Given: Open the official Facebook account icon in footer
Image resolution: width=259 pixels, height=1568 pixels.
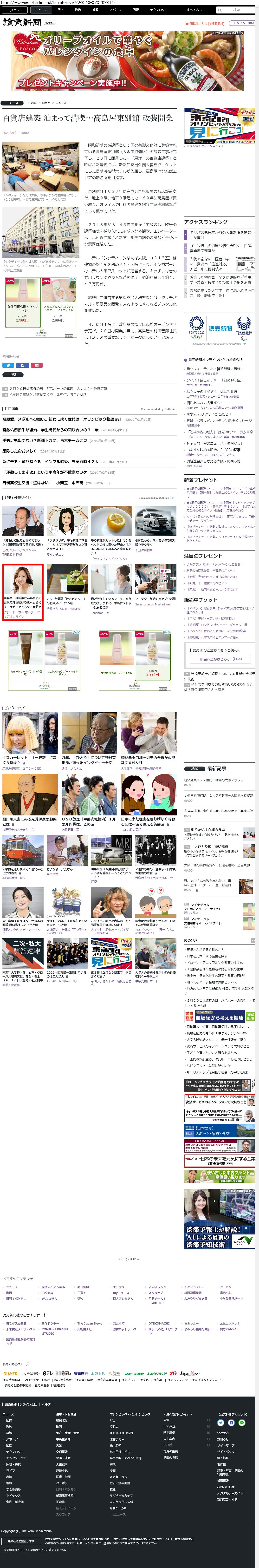Looking at the screenshot, I should click(231, 1423).
